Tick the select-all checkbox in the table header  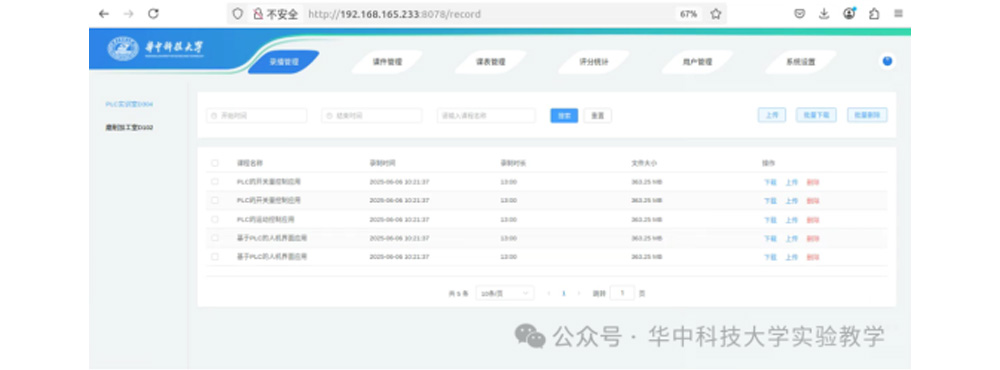[x=214, y=163]
